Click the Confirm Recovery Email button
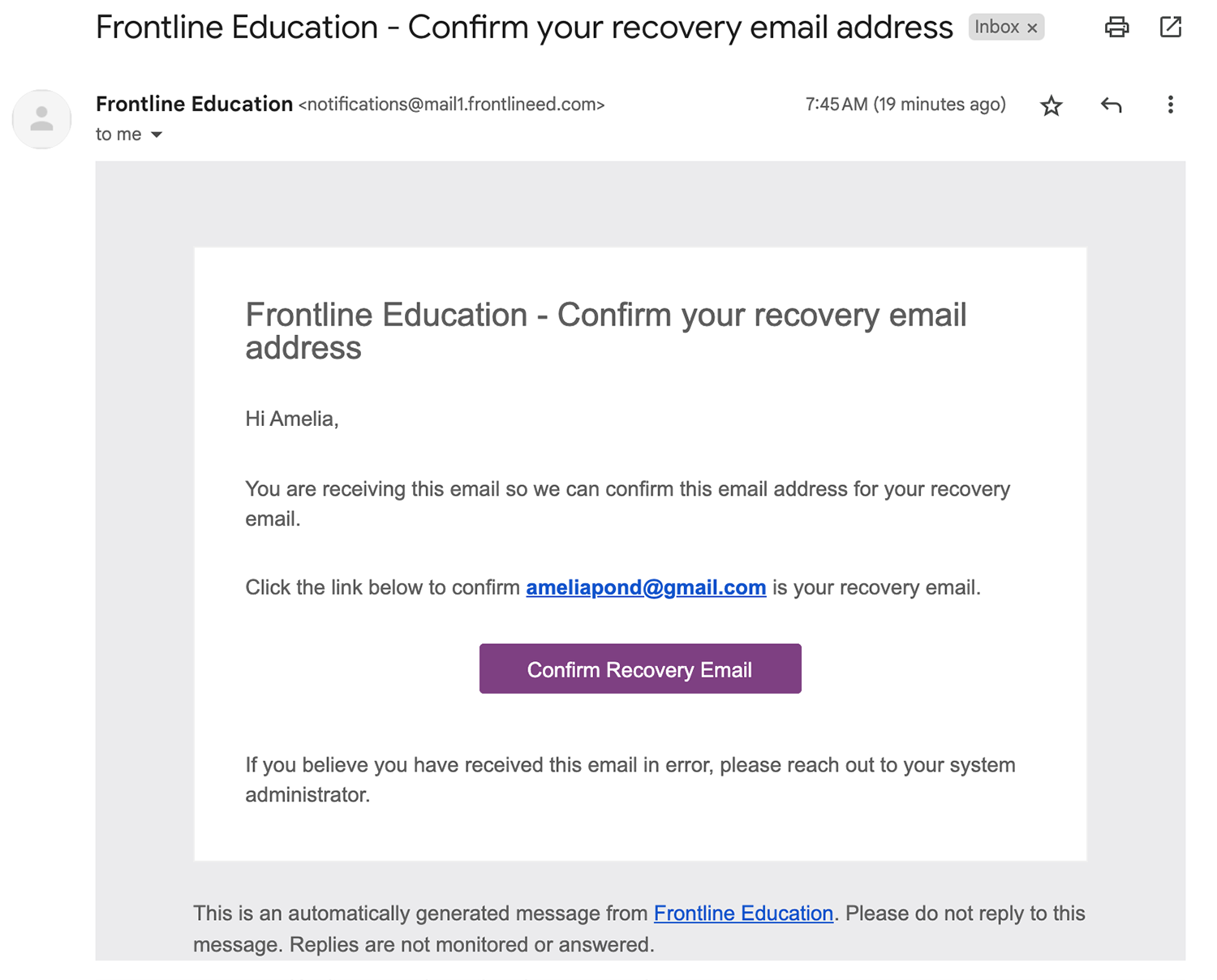The width and height of the screenshot is (1217, 980). pyautogui.click(x=640, y=669)
